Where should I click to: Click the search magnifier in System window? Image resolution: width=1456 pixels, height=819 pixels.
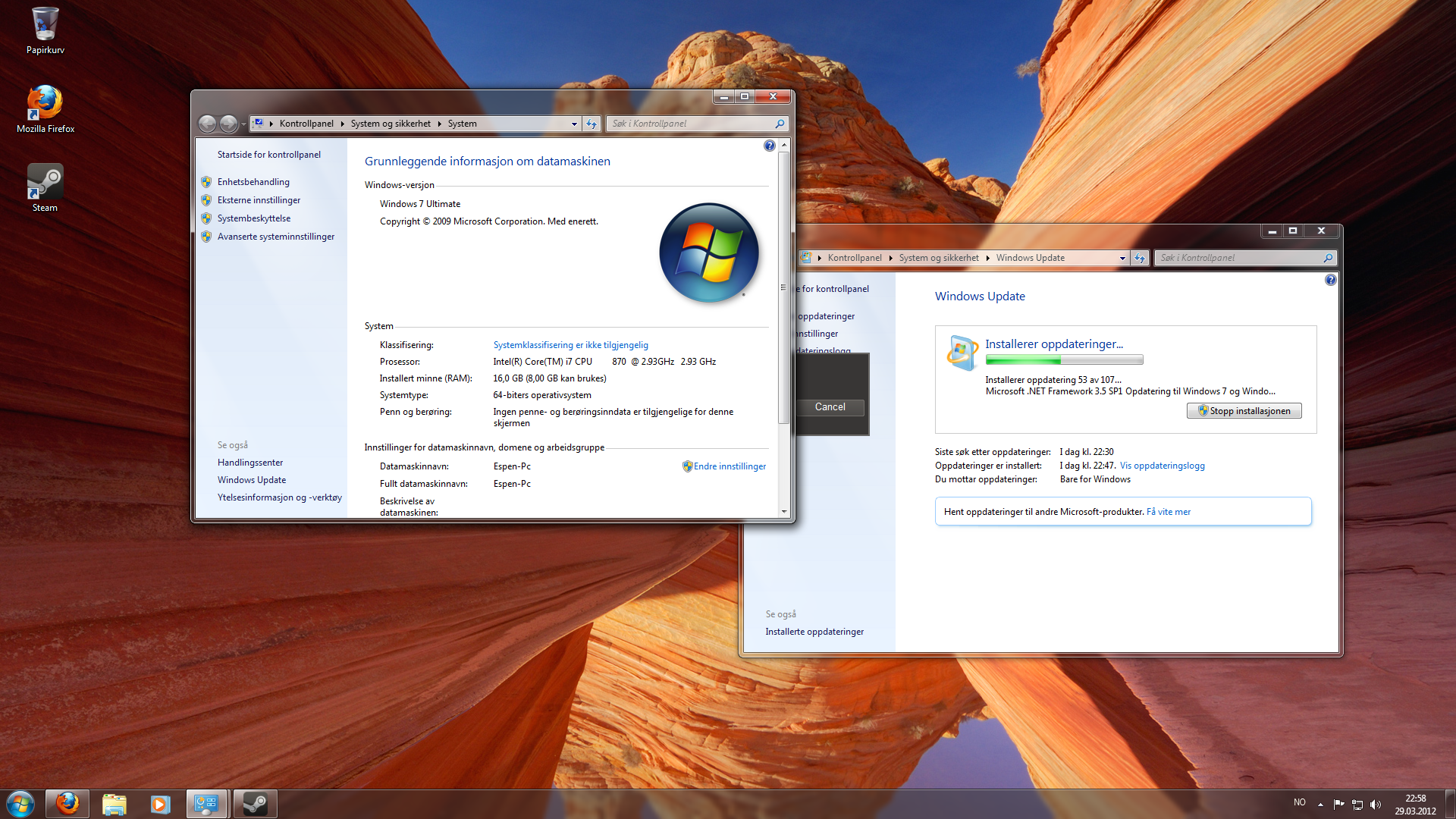coord(780,124)
